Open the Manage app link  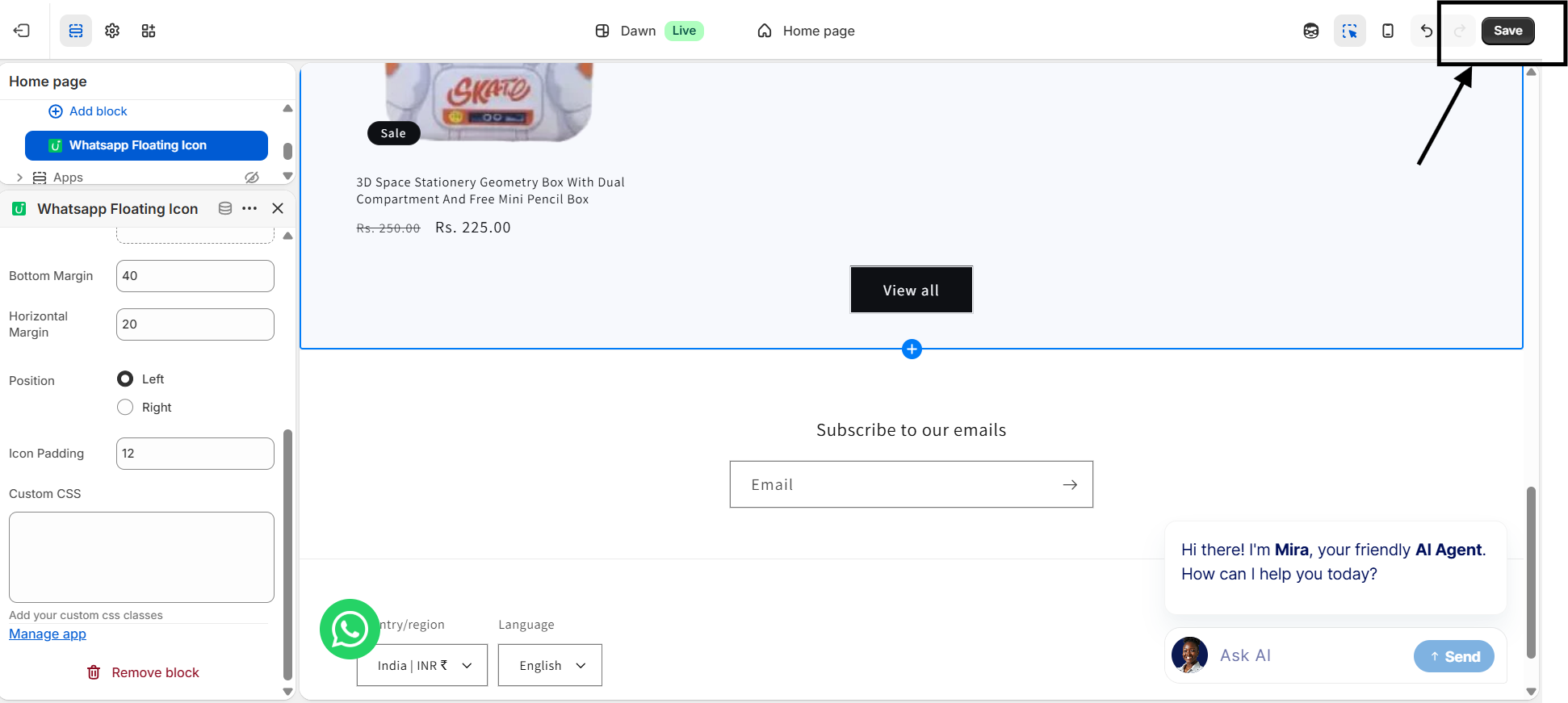tap(48, 634)
